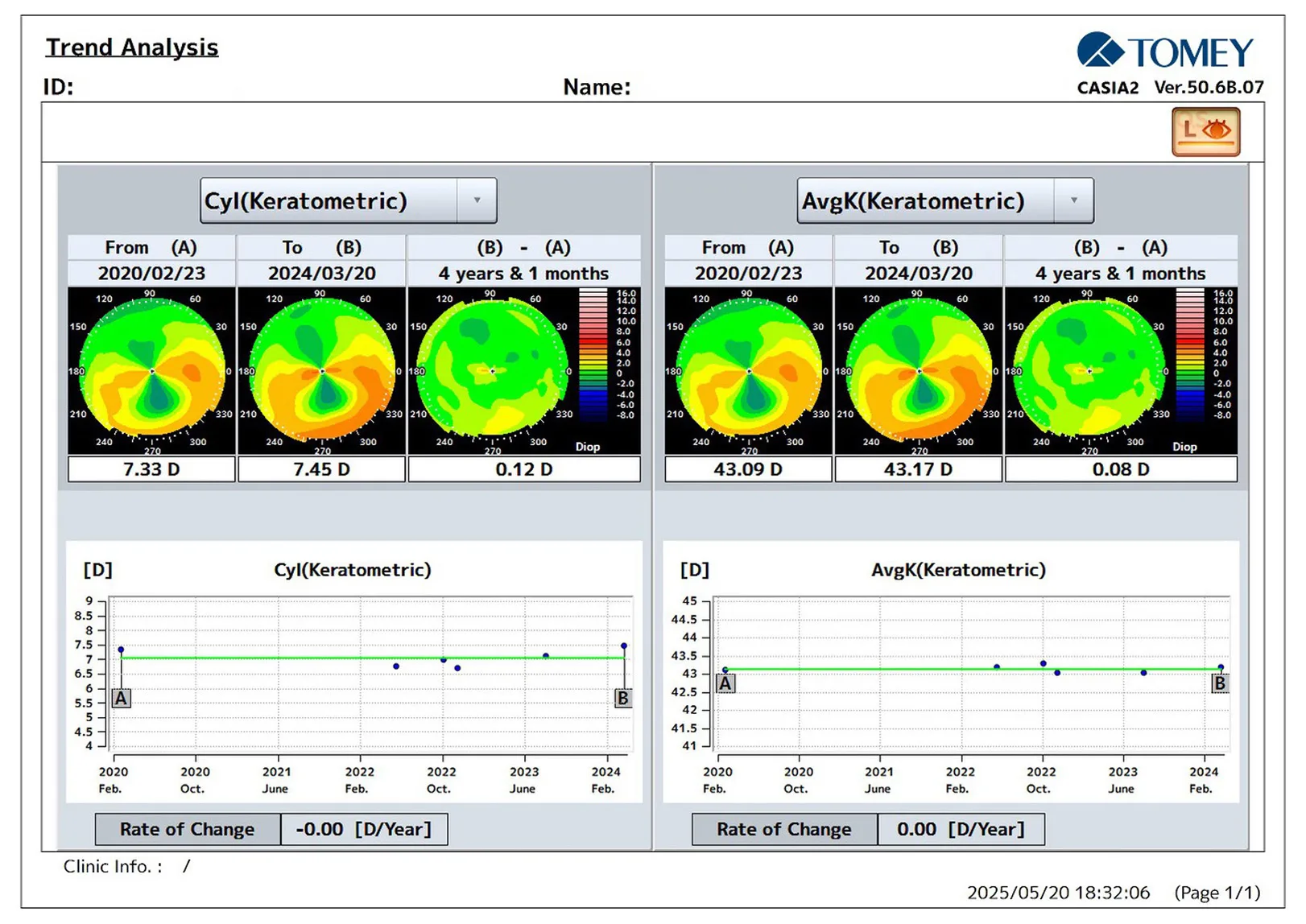This screenshot has width=1306, height=924.
Task: Click marker A on the Cyl trend graph
Action: tap(121, 698)
